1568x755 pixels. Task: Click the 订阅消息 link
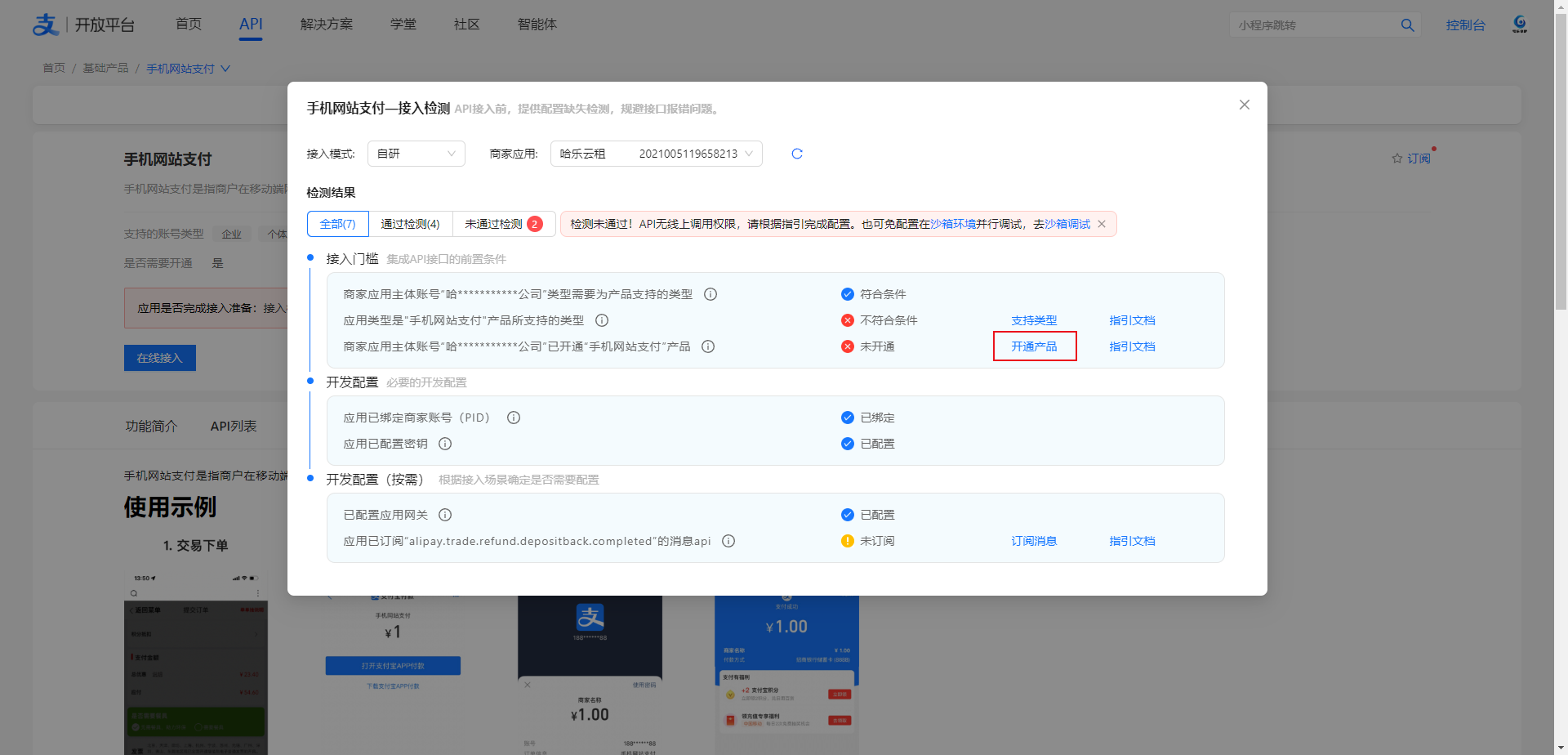point(1034,541)
